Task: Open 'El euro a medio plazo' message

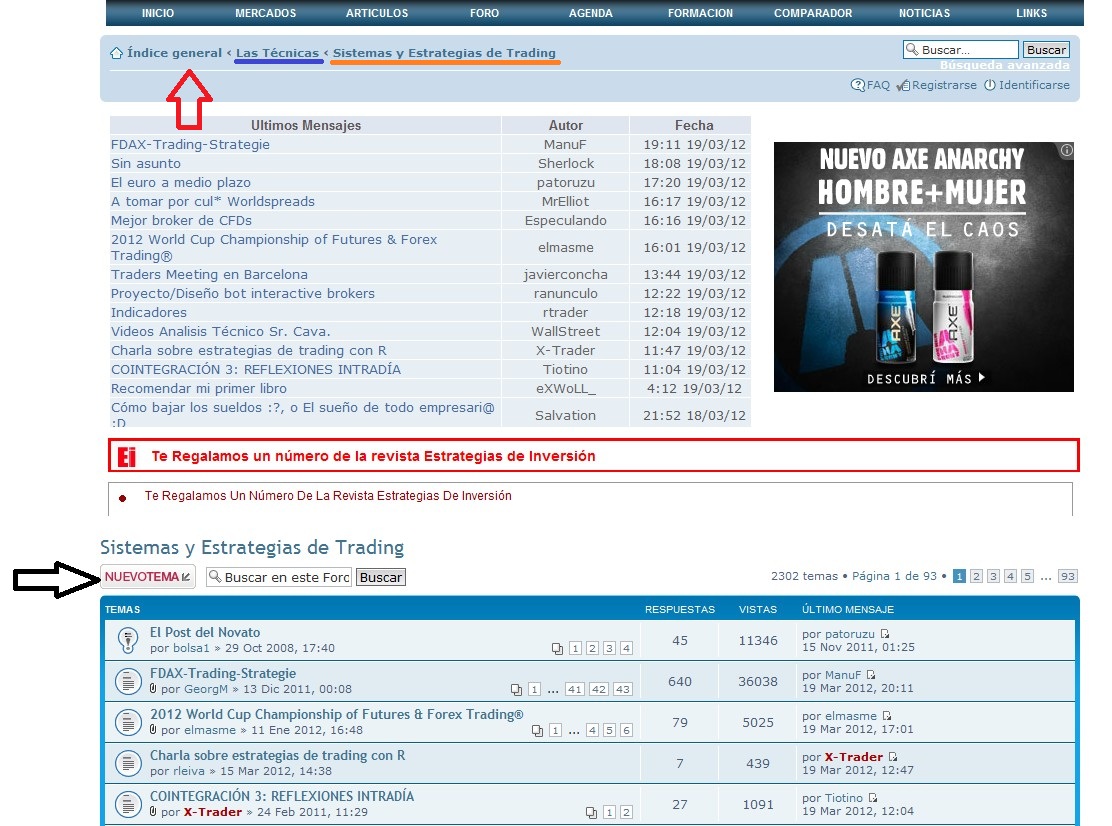Action: [x=181, y=183]
